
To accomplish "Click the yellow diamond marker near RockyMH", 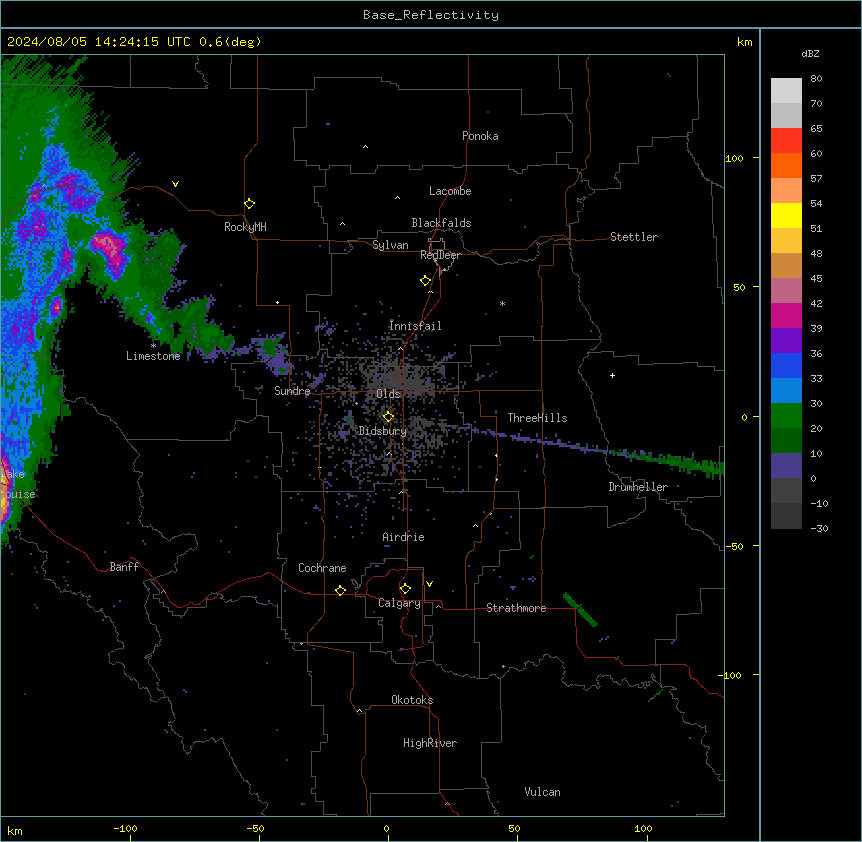I will 249,204.
